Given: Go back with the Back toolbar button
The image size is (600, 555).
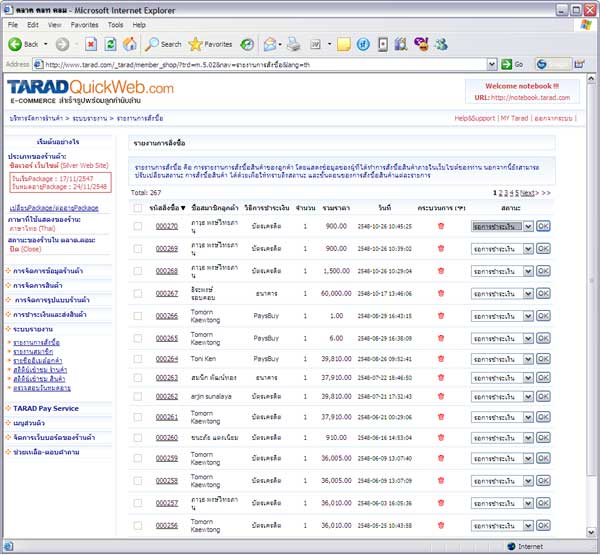Looking at the screenshot, I should [x=23, y=44].
